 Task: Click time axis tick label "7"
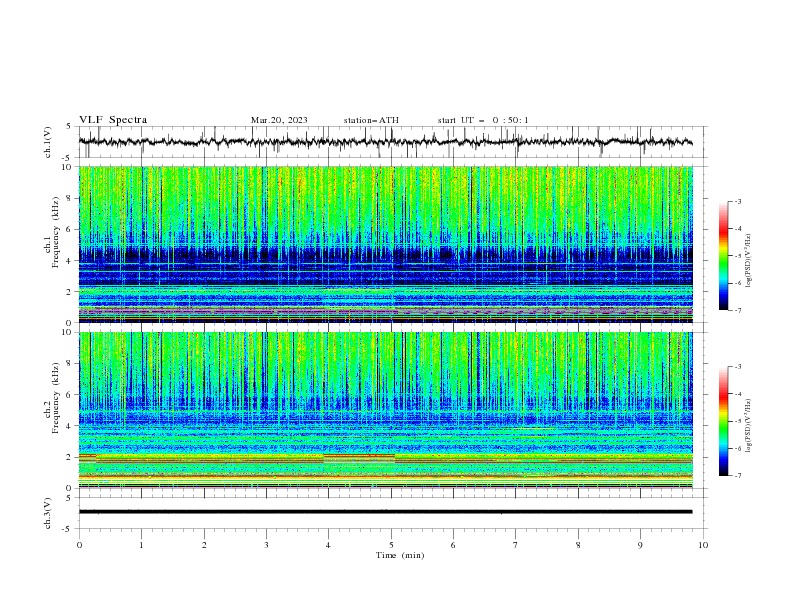(x=516, y=545)
